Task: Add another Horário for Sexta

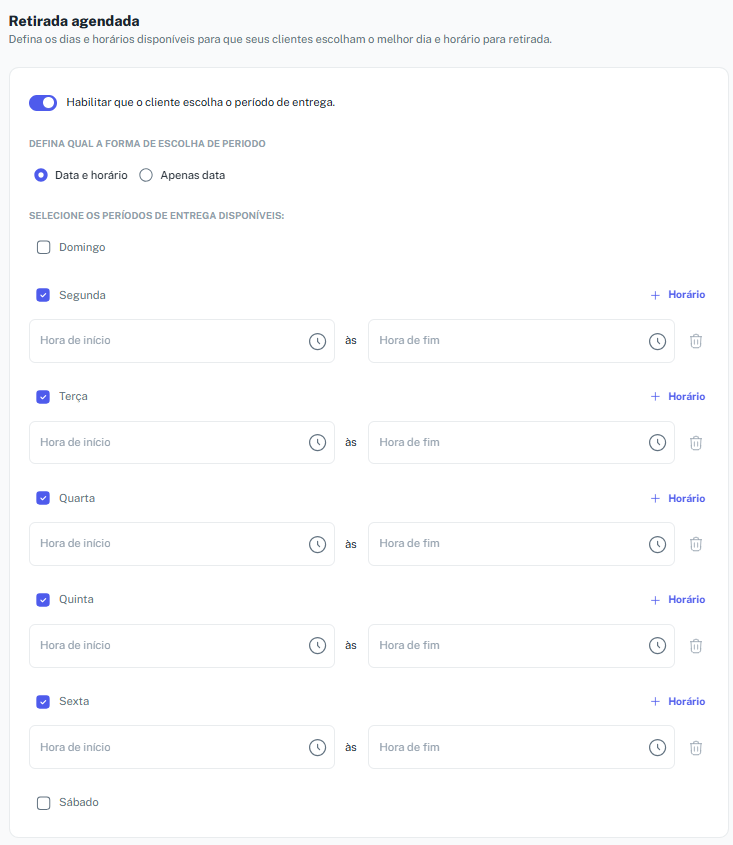Action: click(x=677, y=702)
